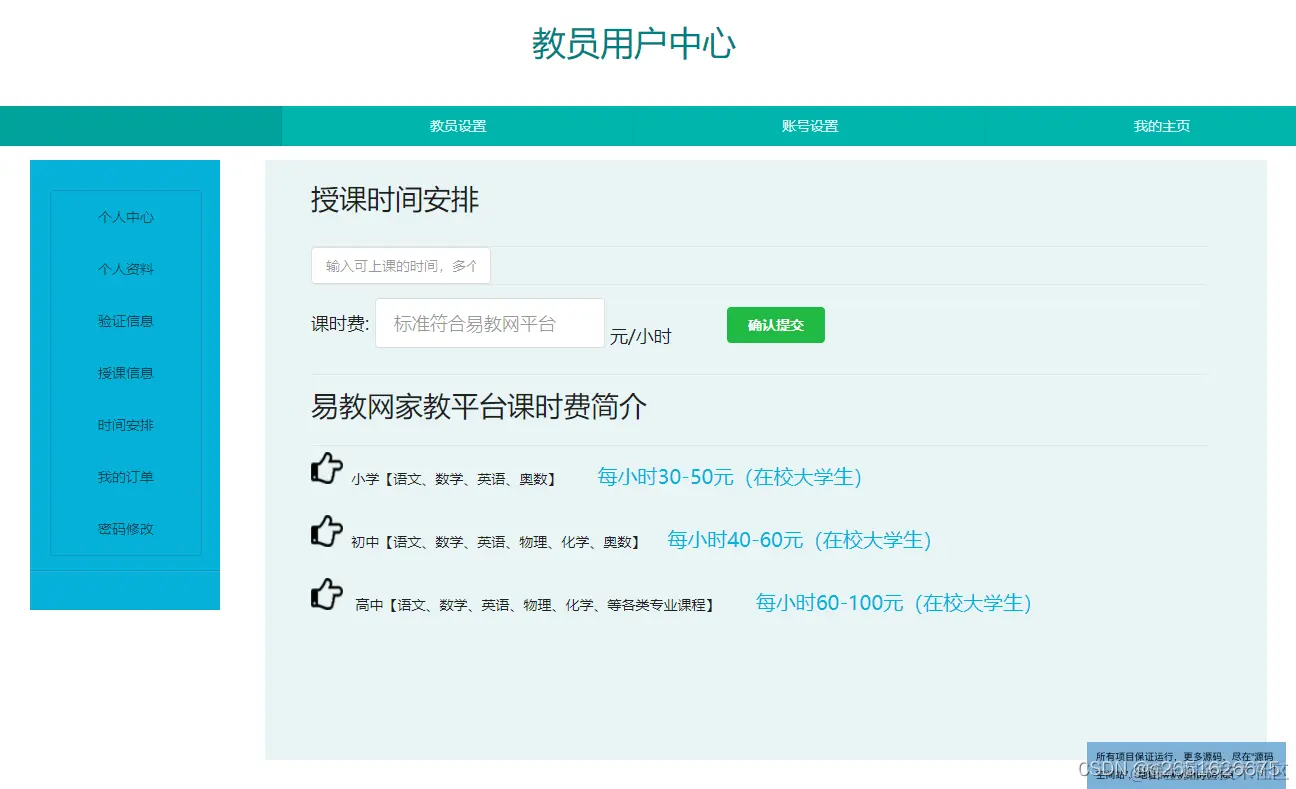
Task: Click the thumbs-up icon beside 小学 row
Action: pos(326,468)
